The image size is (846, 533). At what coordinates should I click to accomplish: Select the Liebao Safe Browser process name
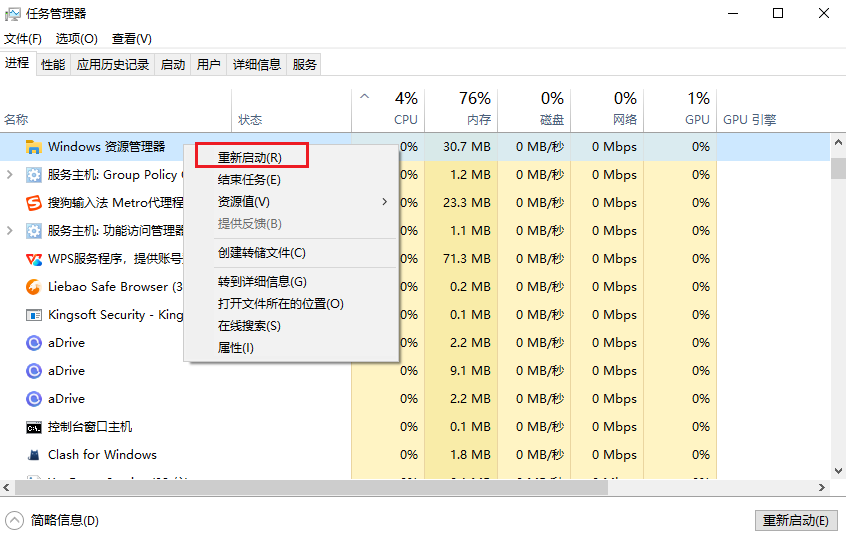click(x=115, y=286)
